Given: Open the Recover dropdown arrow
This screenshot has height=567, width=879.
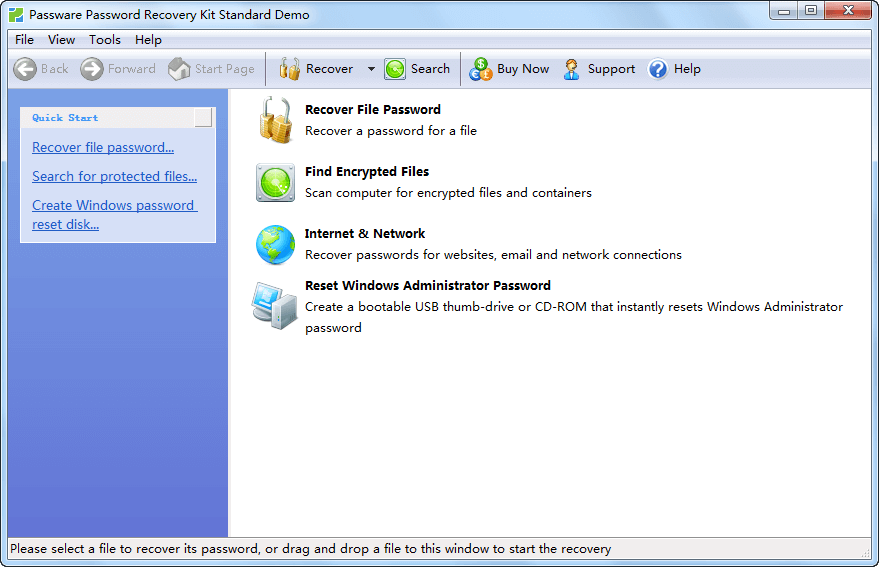Looking at the screenshot, I should pos(371,69).
